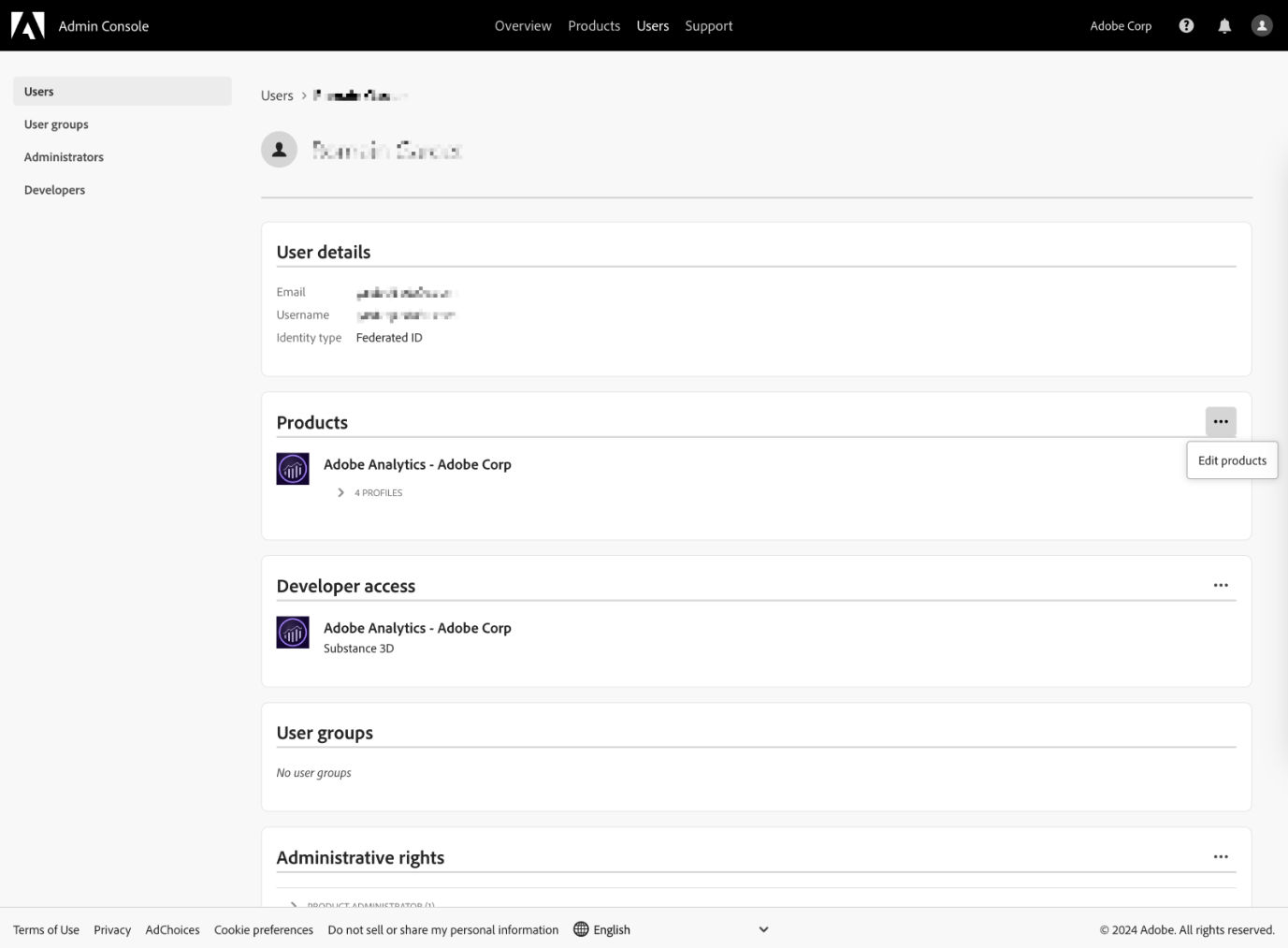Viewport: 1288px width, 948px height.
Task: Click the No user groups text
Action: (314, 772)
